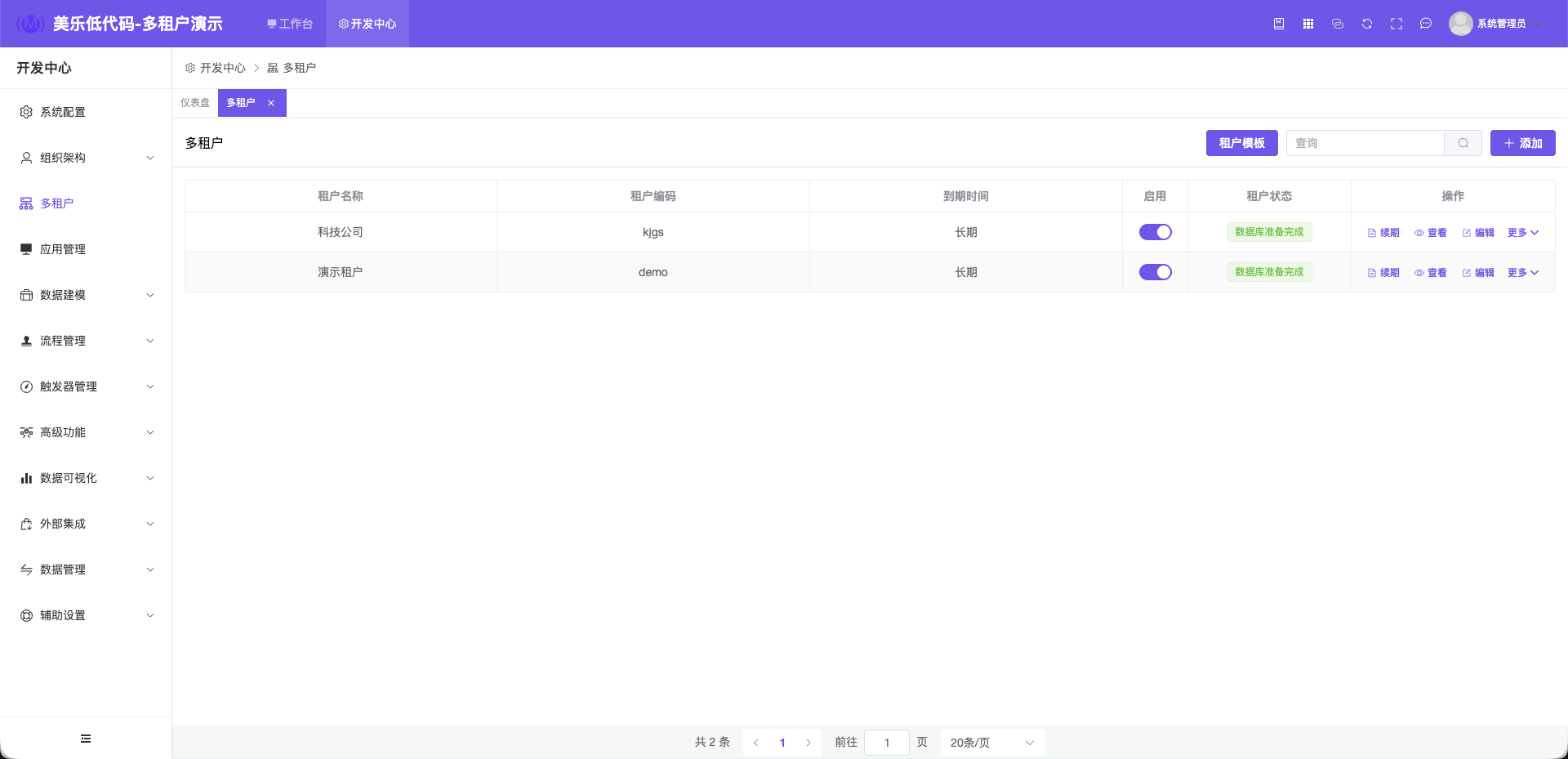The image size is (1568, 759).
Task: Expand 外部集成 menu
Action: click(86, 524)
